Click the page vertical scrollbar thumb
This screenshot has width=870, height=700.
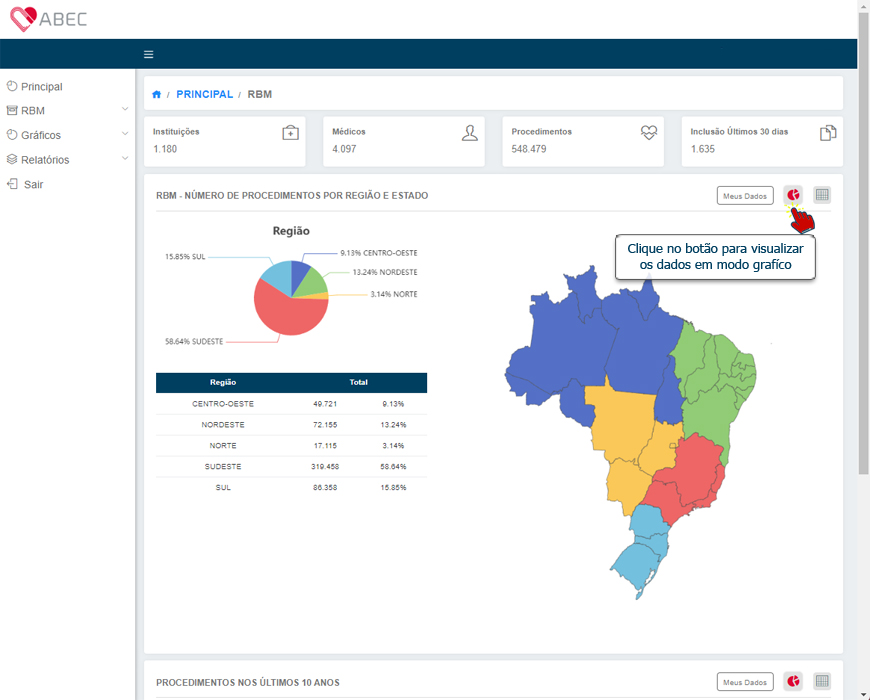pos(863,243)
